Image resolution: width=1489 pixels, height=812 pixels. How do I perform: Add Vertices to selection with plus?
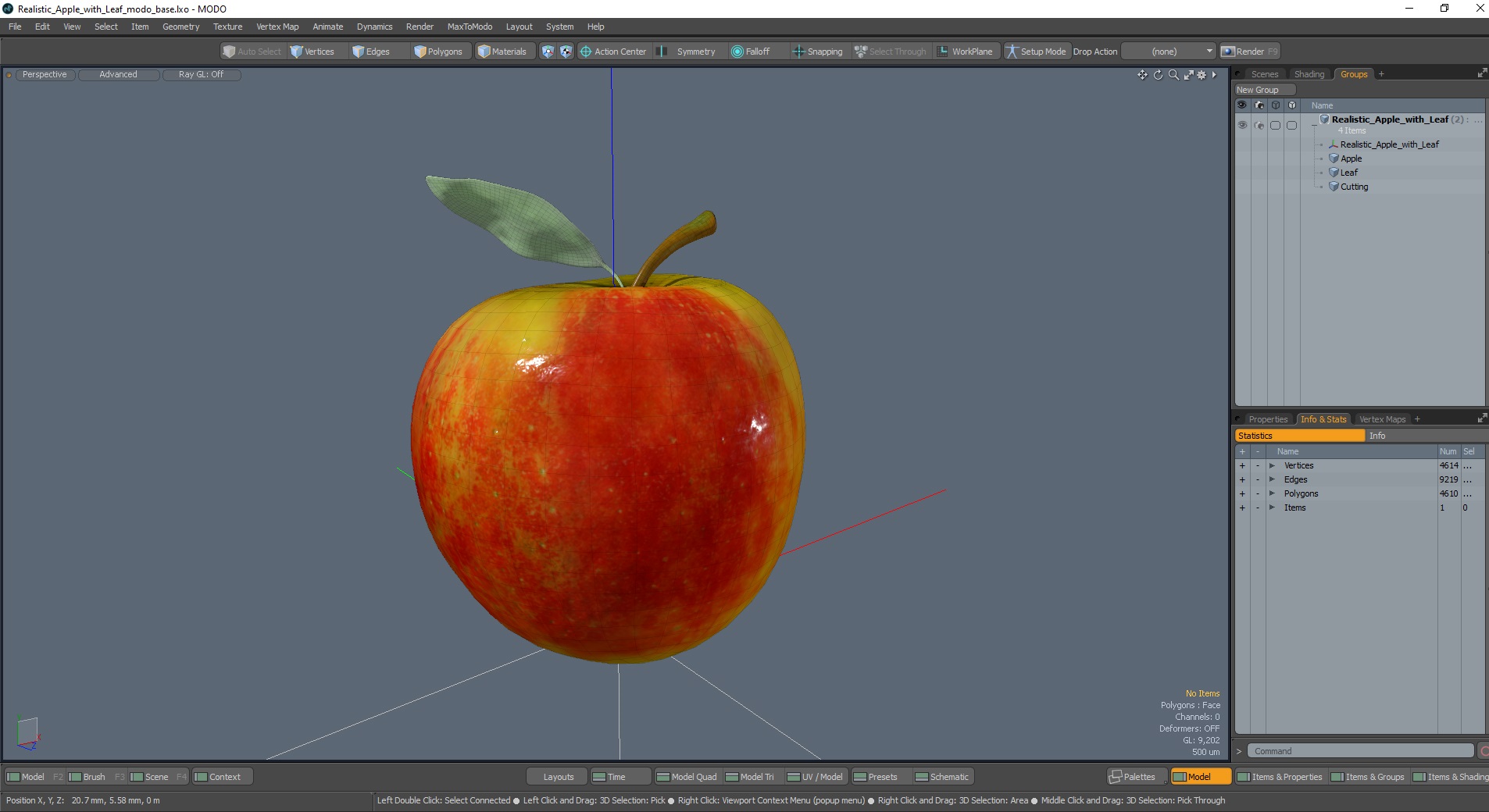click(x=1242, y=466)
